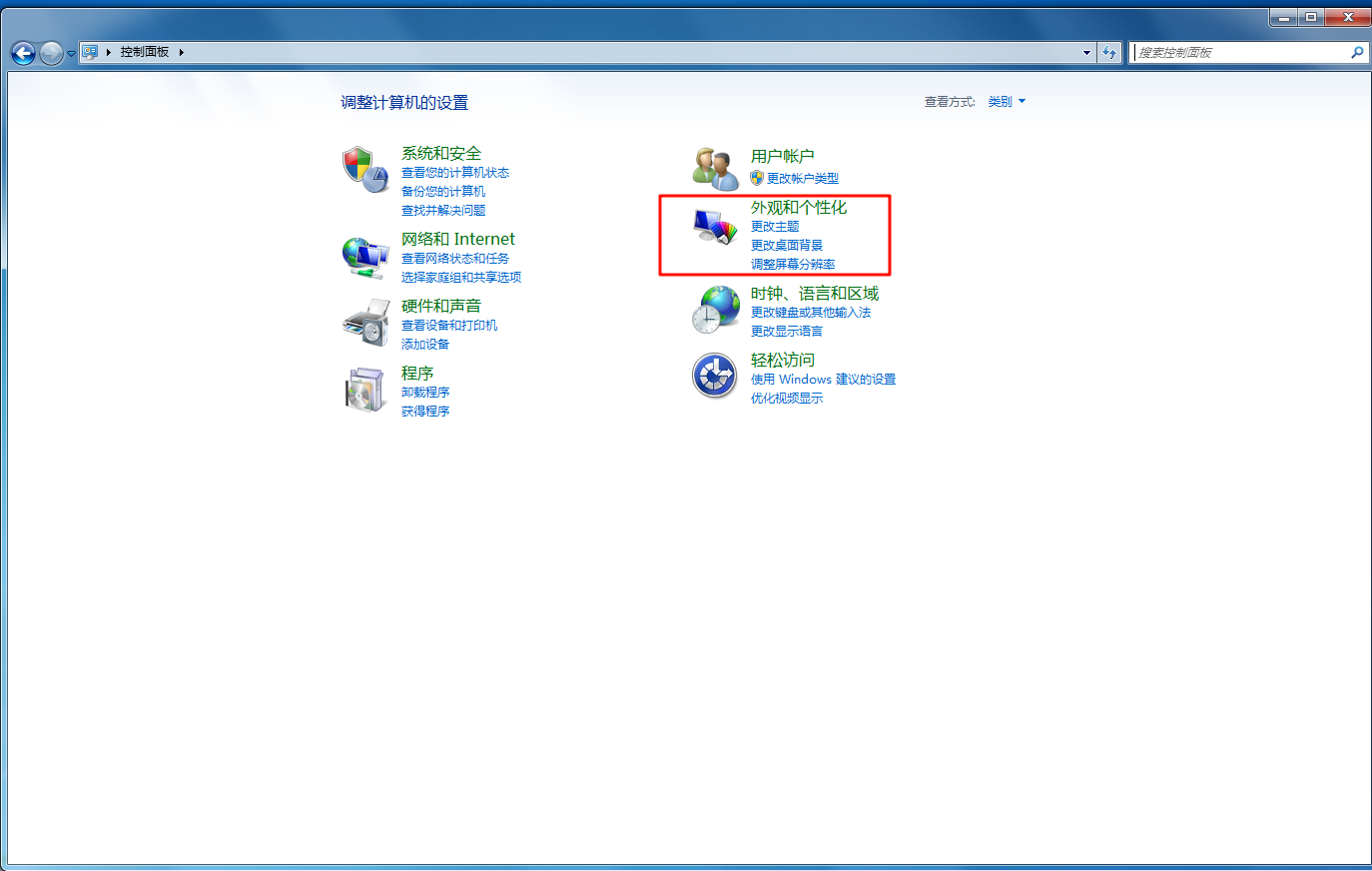1372x871 pixels.
Task: Click the 卸载程序 link
Action: point(425,393)
